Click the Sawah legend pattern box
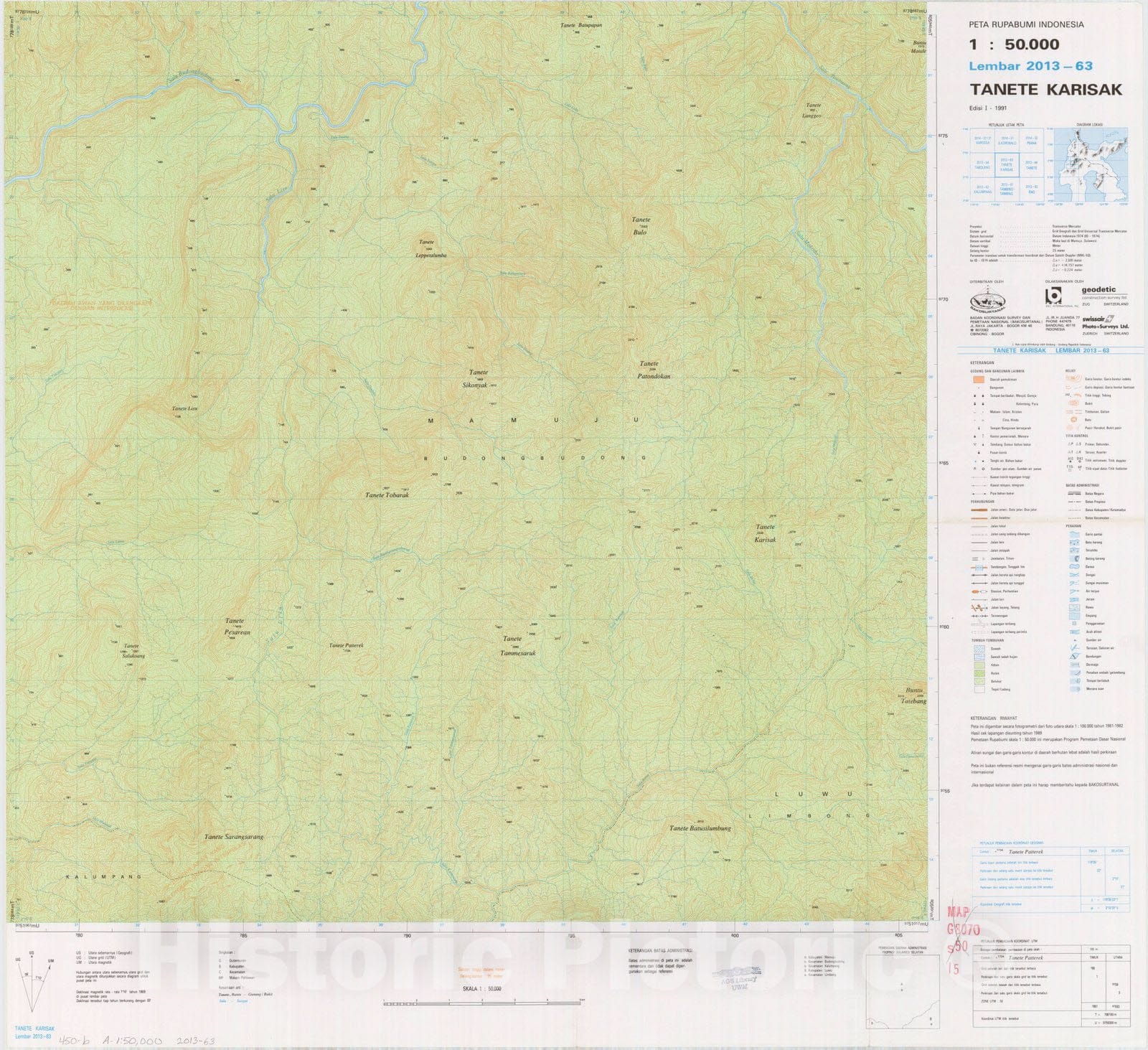1148x1050 pixels. coord(979,648)
